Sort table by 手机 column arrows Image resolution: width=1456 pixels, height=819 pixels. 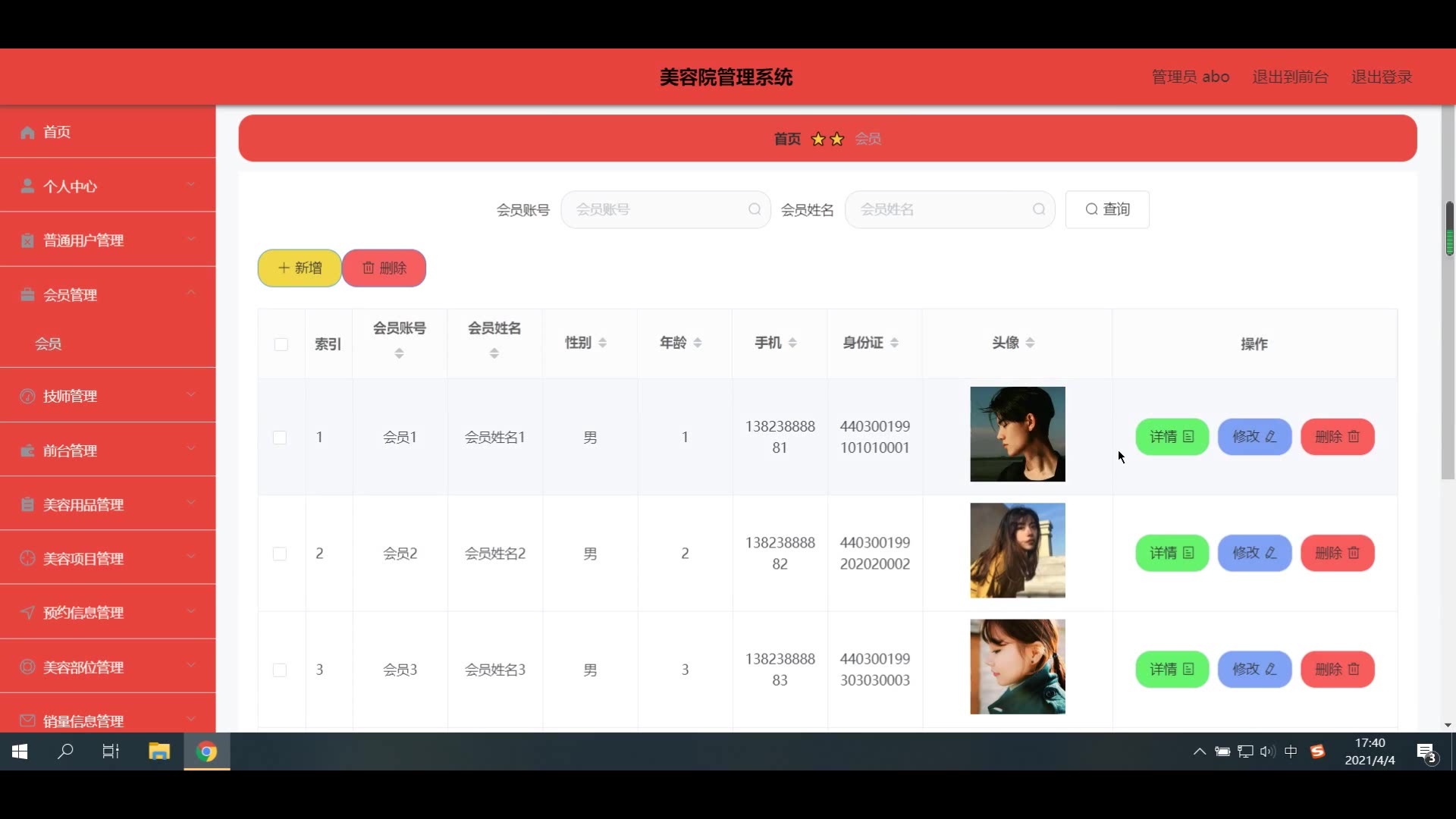792,343
